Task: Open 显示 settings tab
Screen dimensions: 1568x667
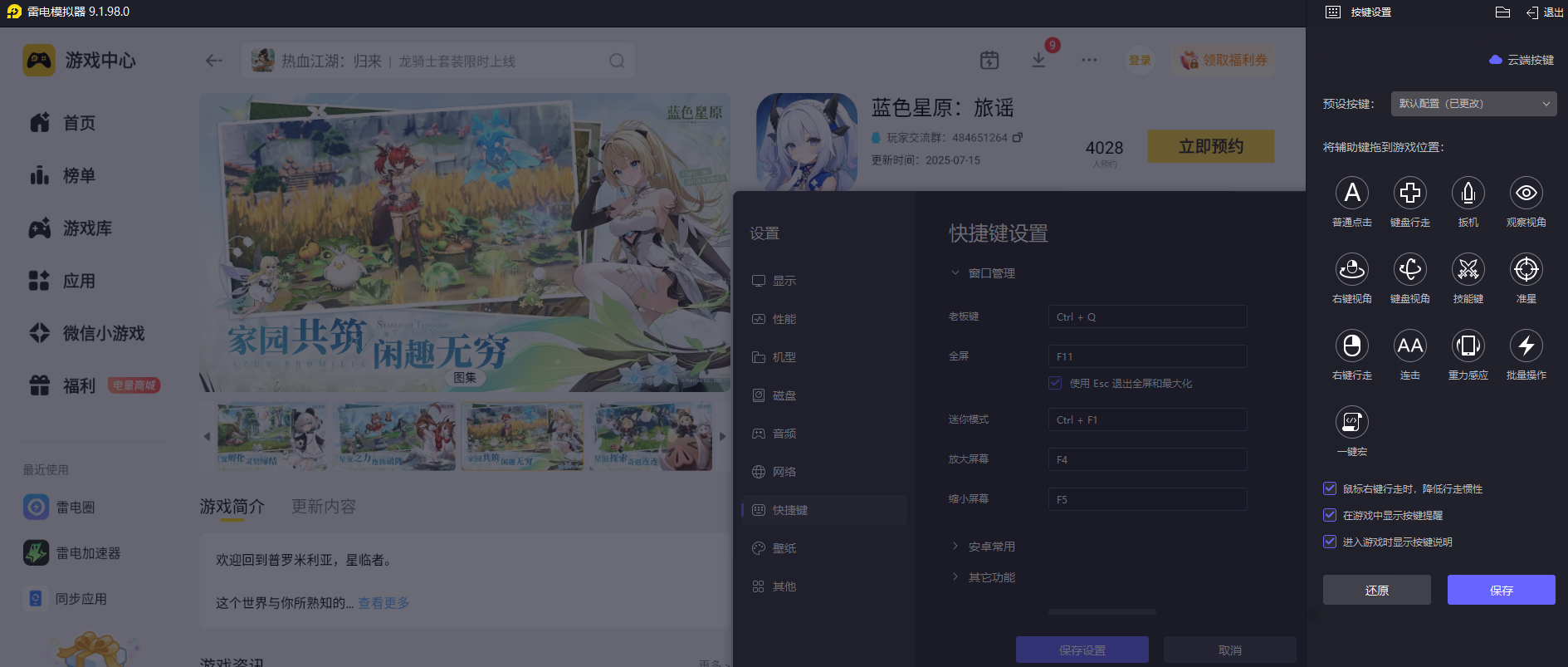Action: (823, 281)
